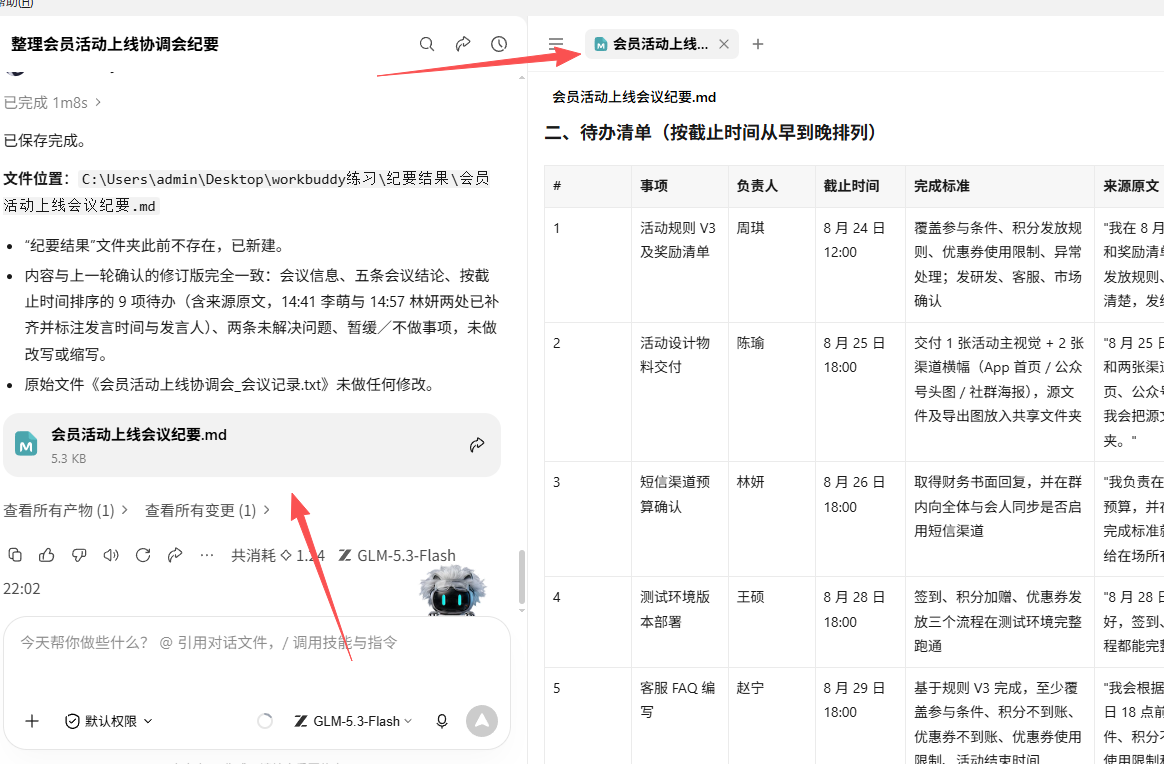Expand the 已完成 1m8s details

point(52,102)
